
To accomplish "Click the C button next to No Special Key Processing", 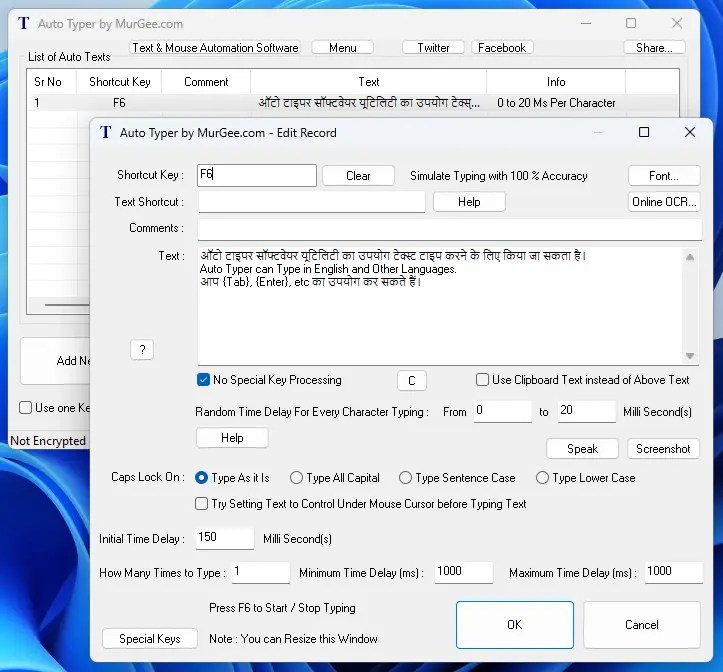I will (x=412, y=381).
